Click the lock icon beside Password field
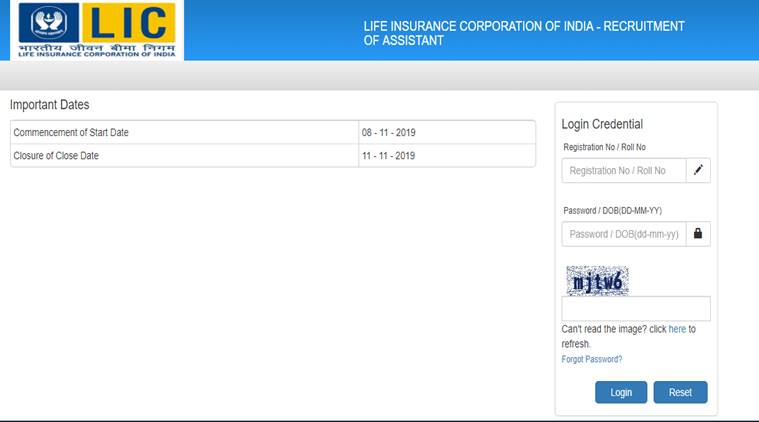759x422 pixels. 698,234
